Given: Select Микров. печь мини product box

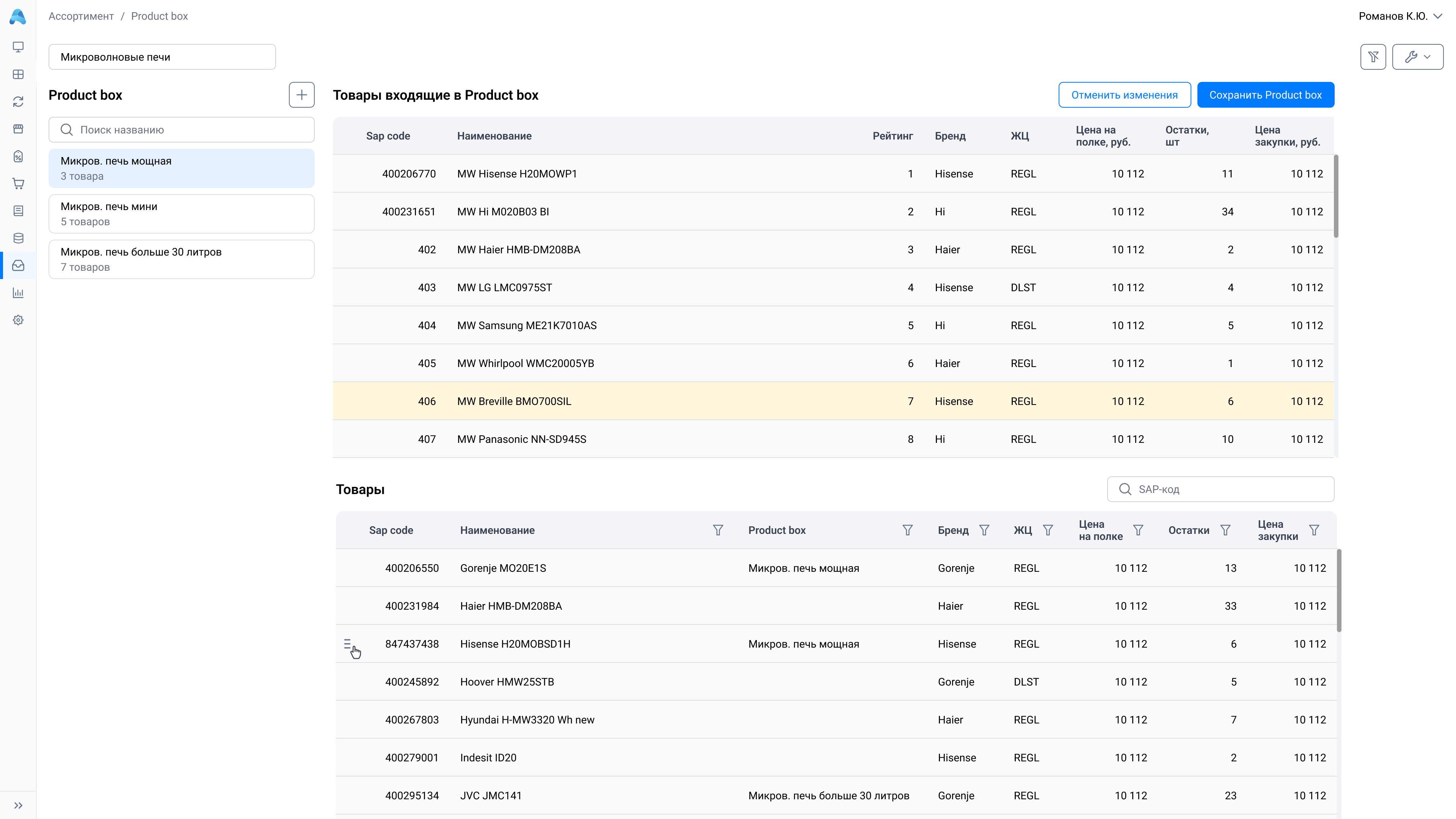Looking at the screenshot, I should point(182,214).
